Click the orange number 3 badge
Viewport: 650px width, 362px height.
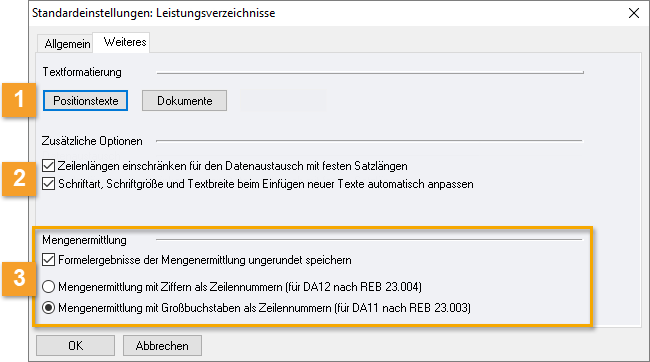(19, 278)
